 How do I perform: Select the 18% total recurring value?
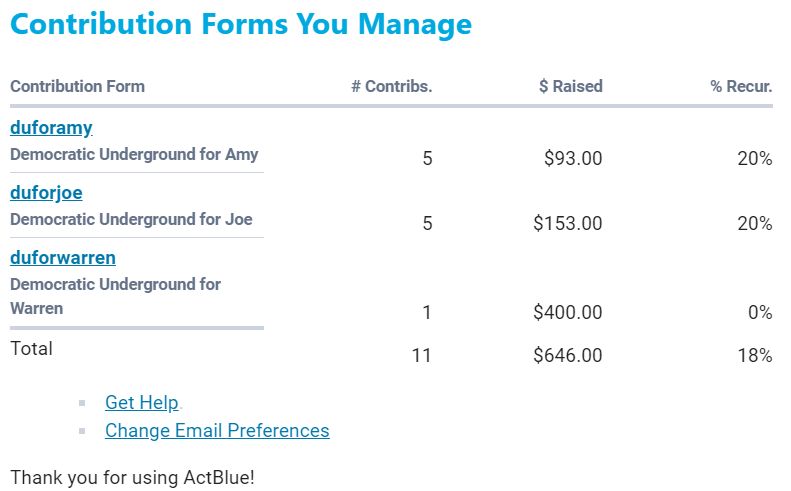click(755, 355)
